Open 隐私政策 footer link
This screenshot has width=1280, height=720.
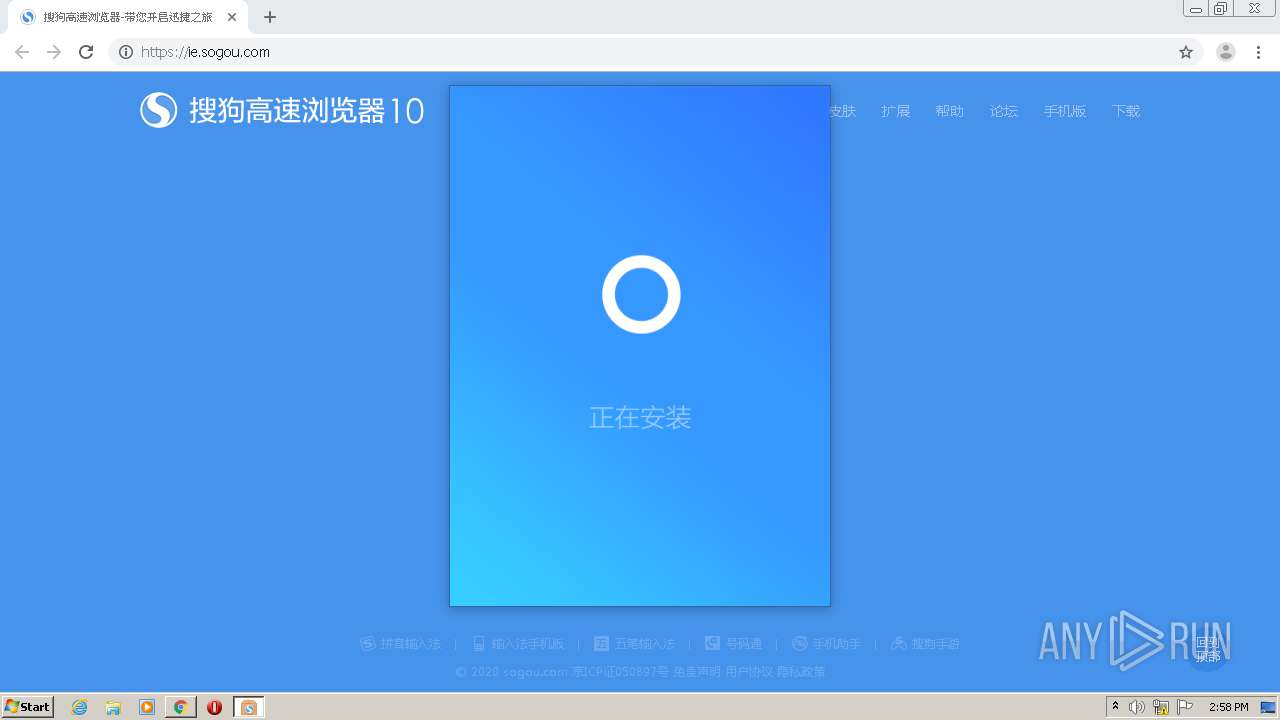coord(801,672)
